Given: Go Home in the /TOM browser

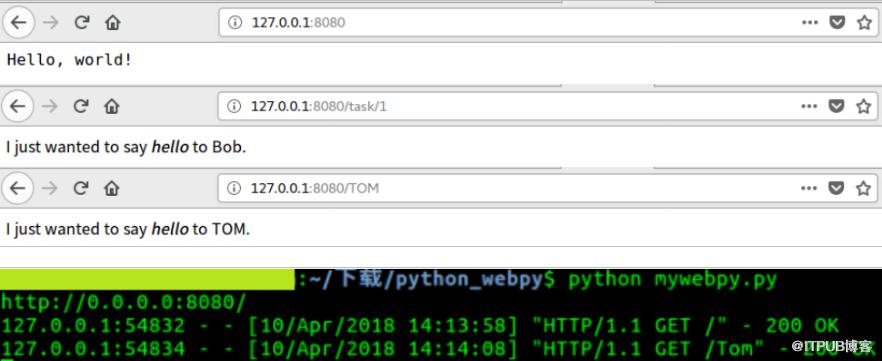Looking at the screenshot, I should [x=112, y=188].
